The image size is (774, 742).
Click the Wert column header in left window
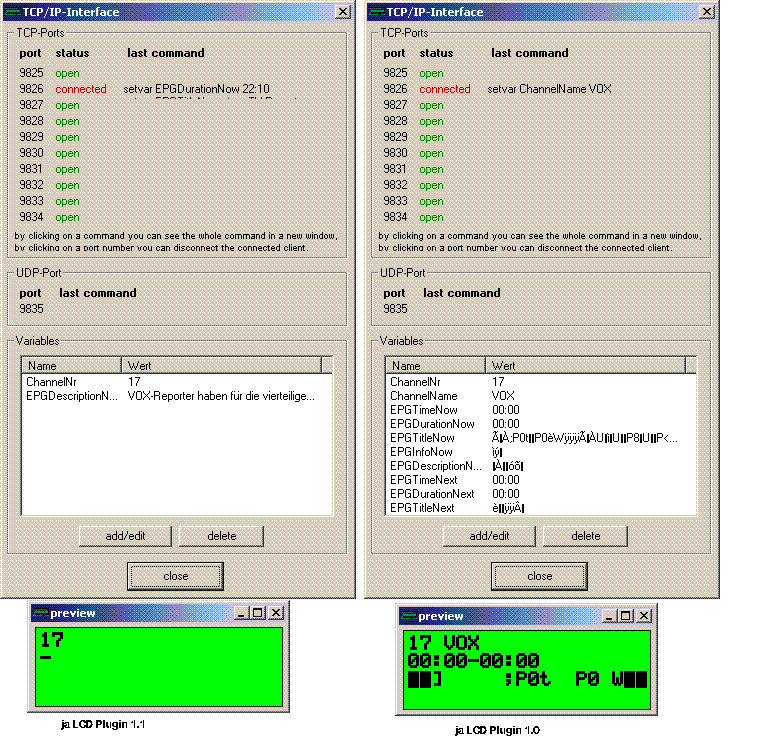click(x=221, y=366)
